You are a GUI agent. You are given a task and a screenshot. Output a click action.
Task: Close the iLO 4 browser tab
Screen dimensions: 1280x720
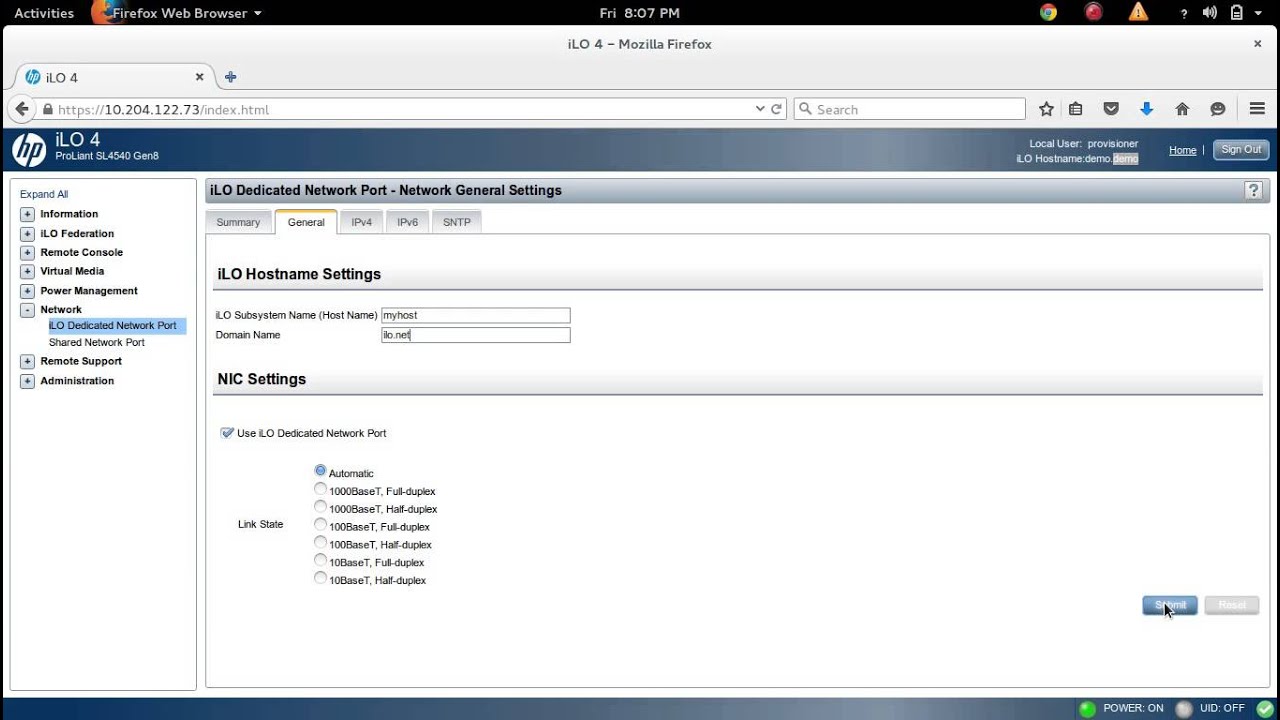point(199,77)
